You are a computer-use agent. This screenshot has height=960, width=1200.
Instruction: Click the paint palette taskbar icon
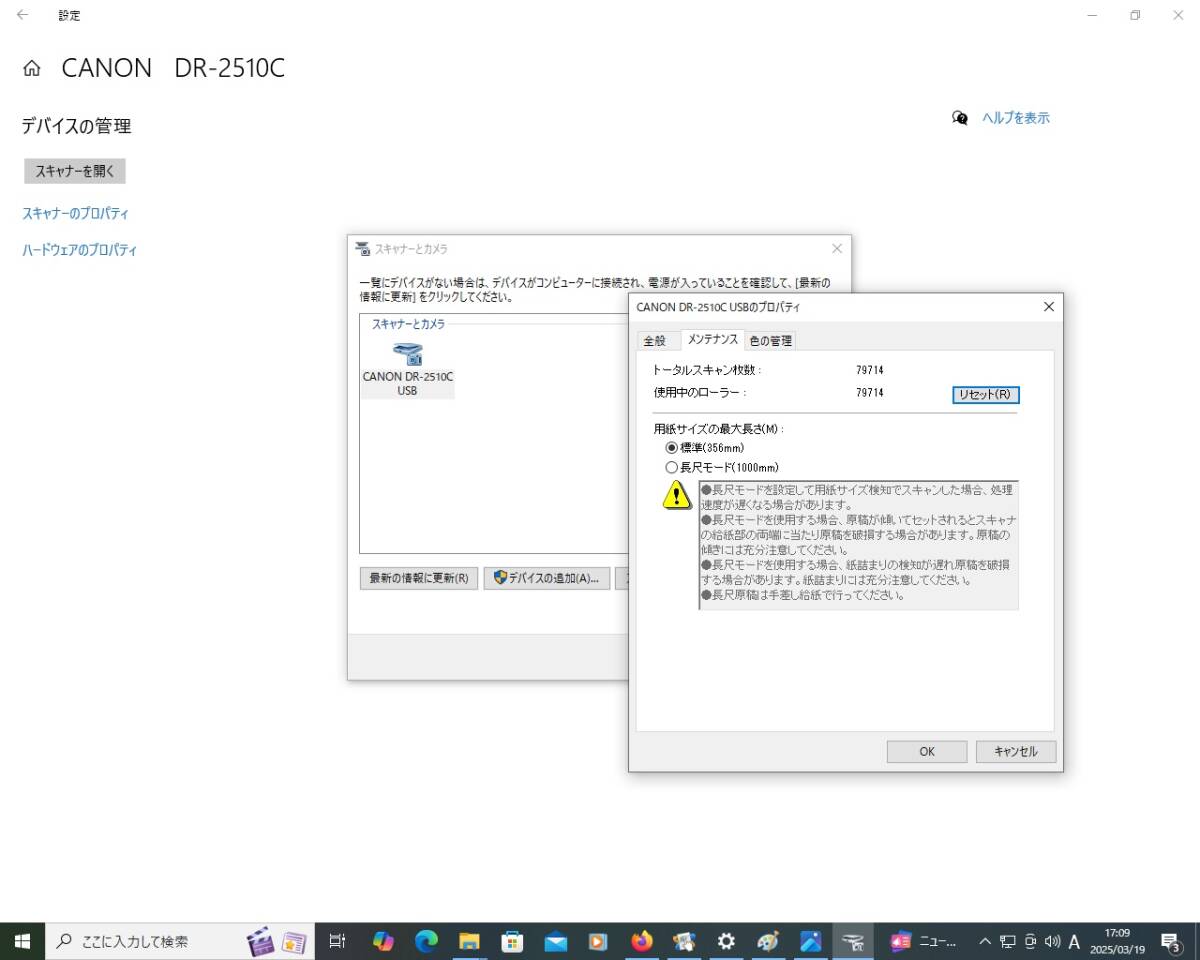768,941
